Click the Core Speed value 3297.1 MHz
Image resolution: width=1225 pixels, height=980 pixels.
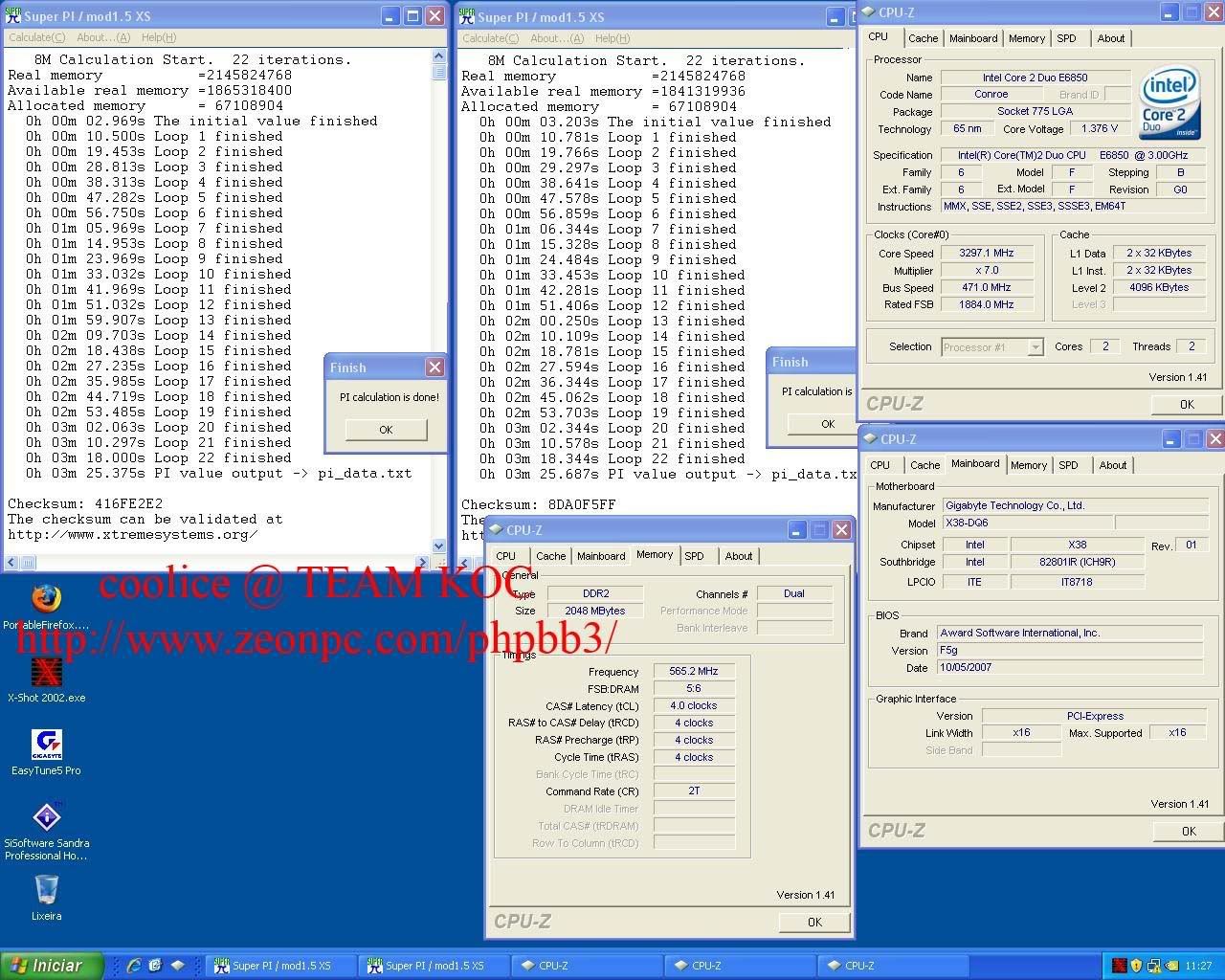986,254
